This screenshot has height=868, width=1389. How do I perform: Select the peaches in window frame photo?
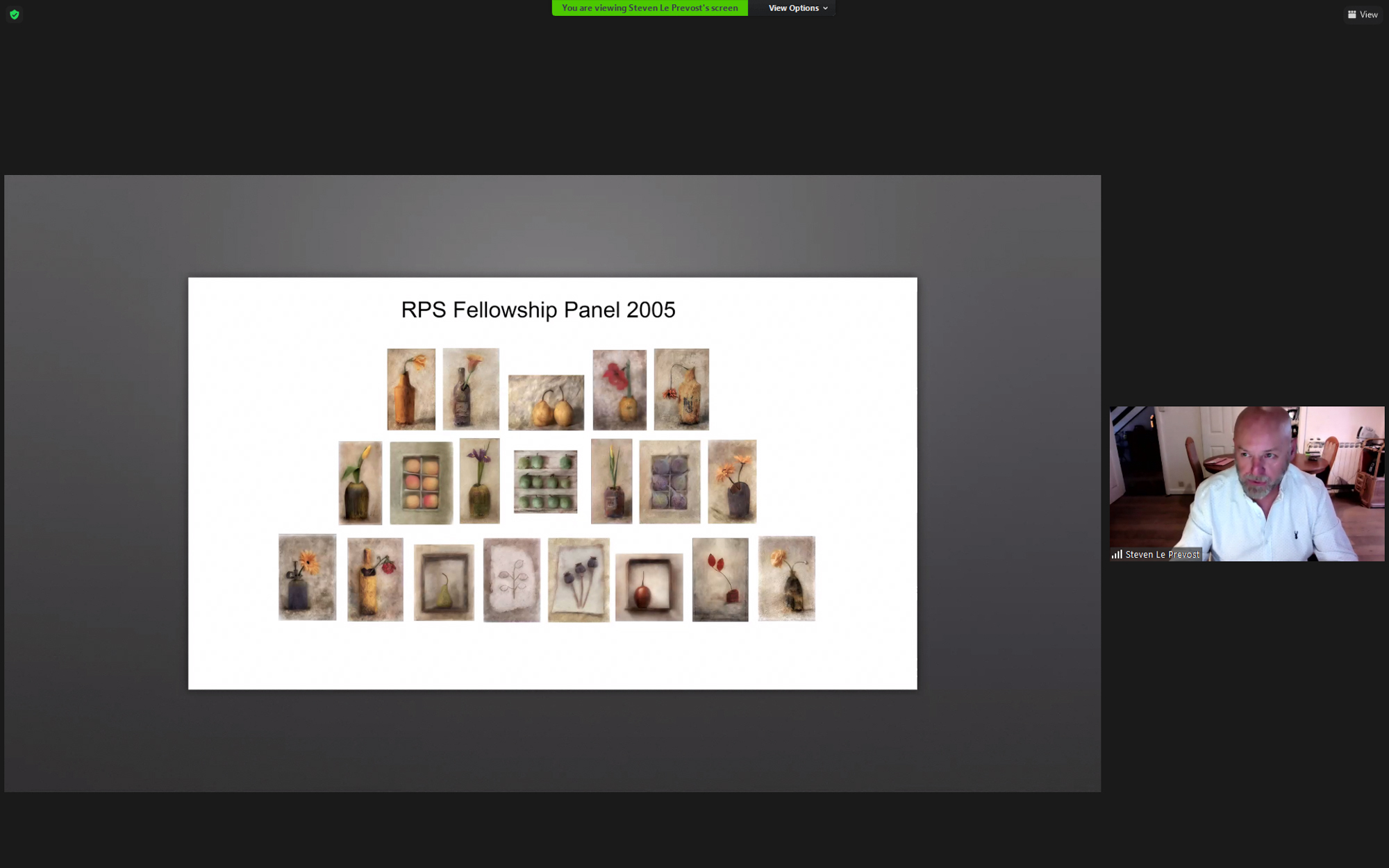click(x=421, y=483)
